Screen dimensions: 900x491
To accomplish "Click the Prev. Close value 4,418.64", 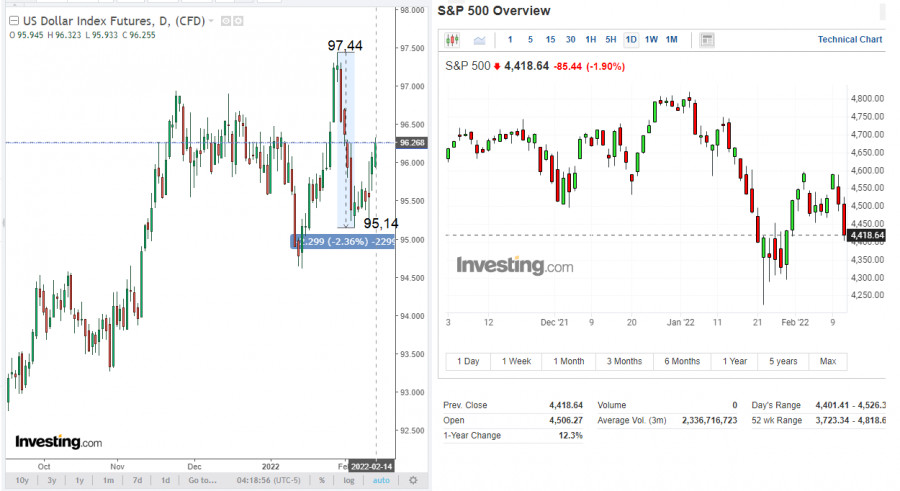I will 565,405.
